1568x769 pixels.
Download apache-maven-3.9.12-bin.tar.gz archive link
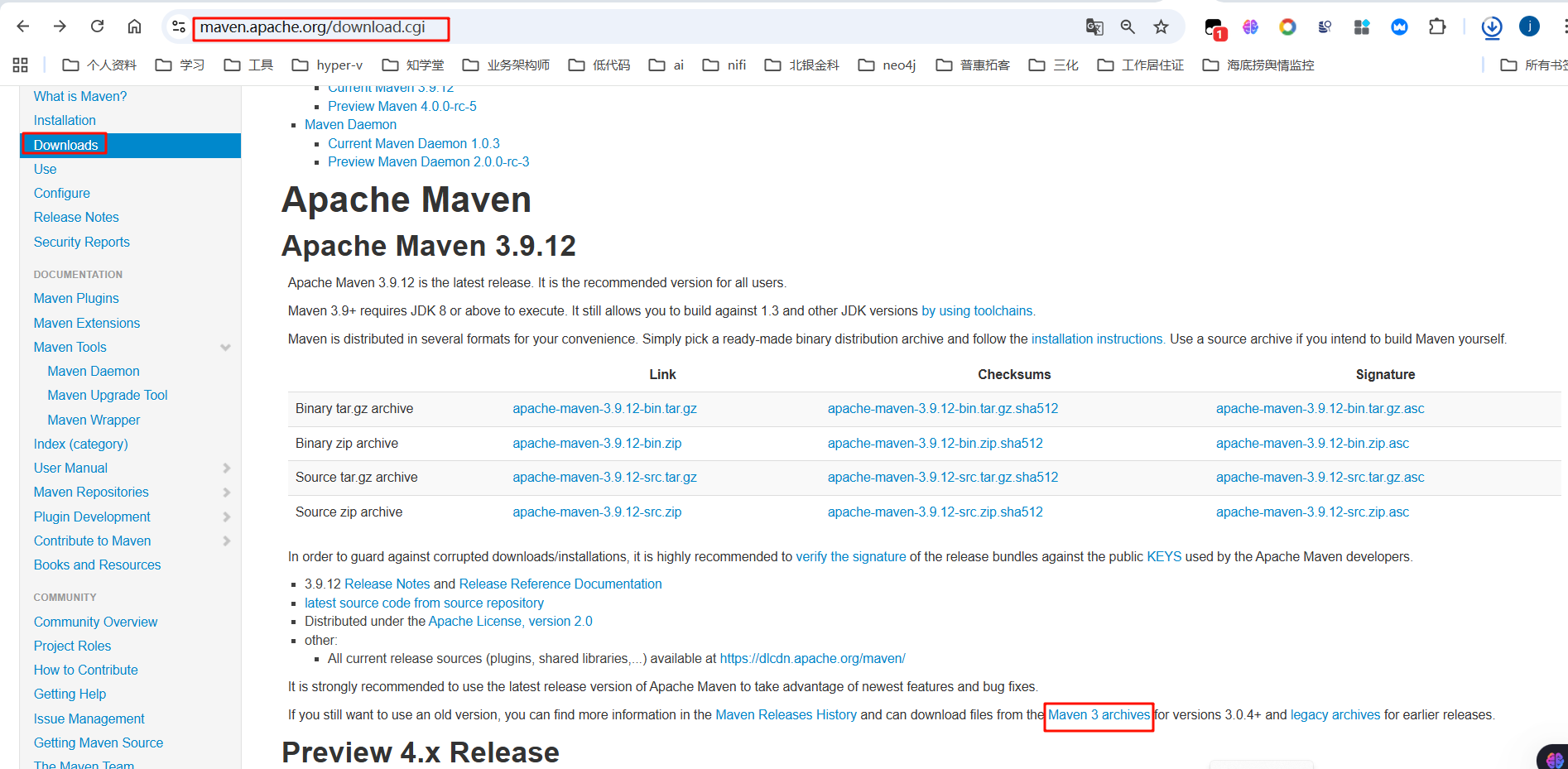pyautogui.click(x=604, y=408)
